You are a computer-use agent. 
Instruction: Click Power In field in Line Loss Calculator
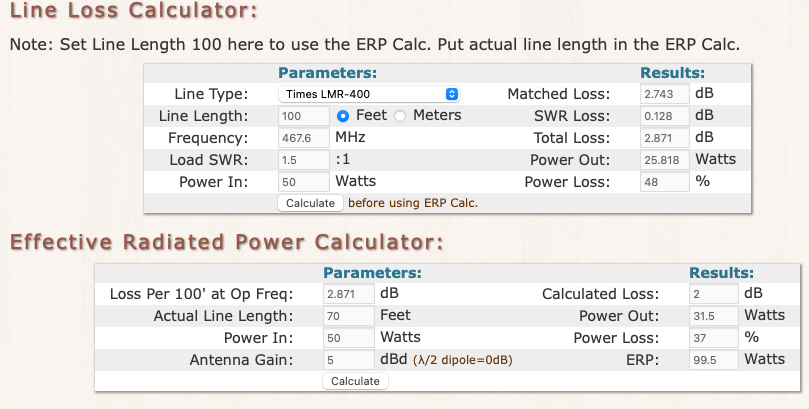[303, 182]
